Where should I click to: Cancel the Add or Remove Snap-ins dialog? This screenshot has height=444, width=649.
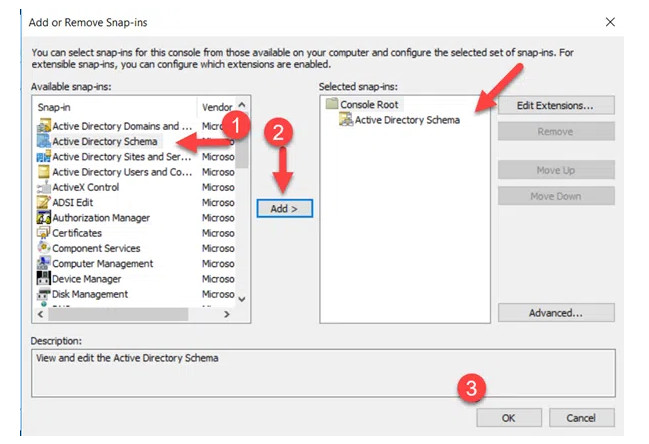580,417
